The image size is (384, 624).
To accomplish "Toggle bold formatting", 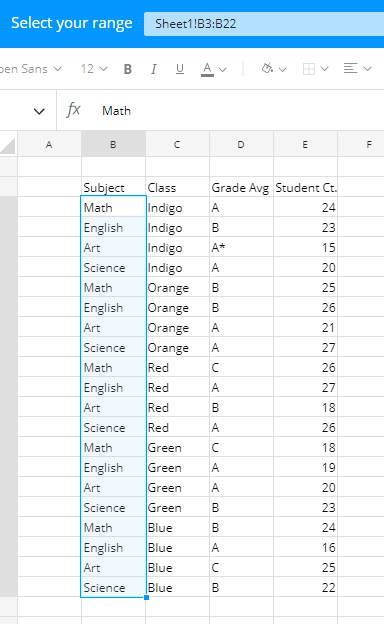I will click(x=128, y=69).
